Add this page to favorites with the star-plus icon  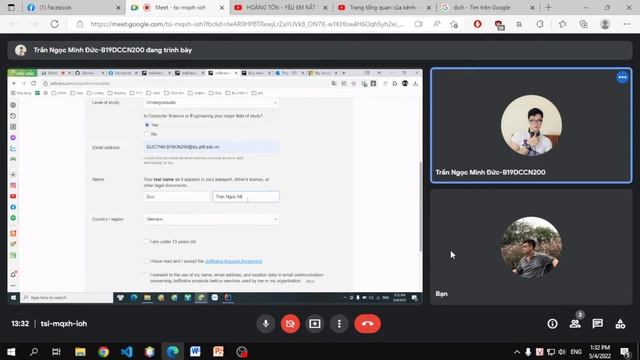454,24
